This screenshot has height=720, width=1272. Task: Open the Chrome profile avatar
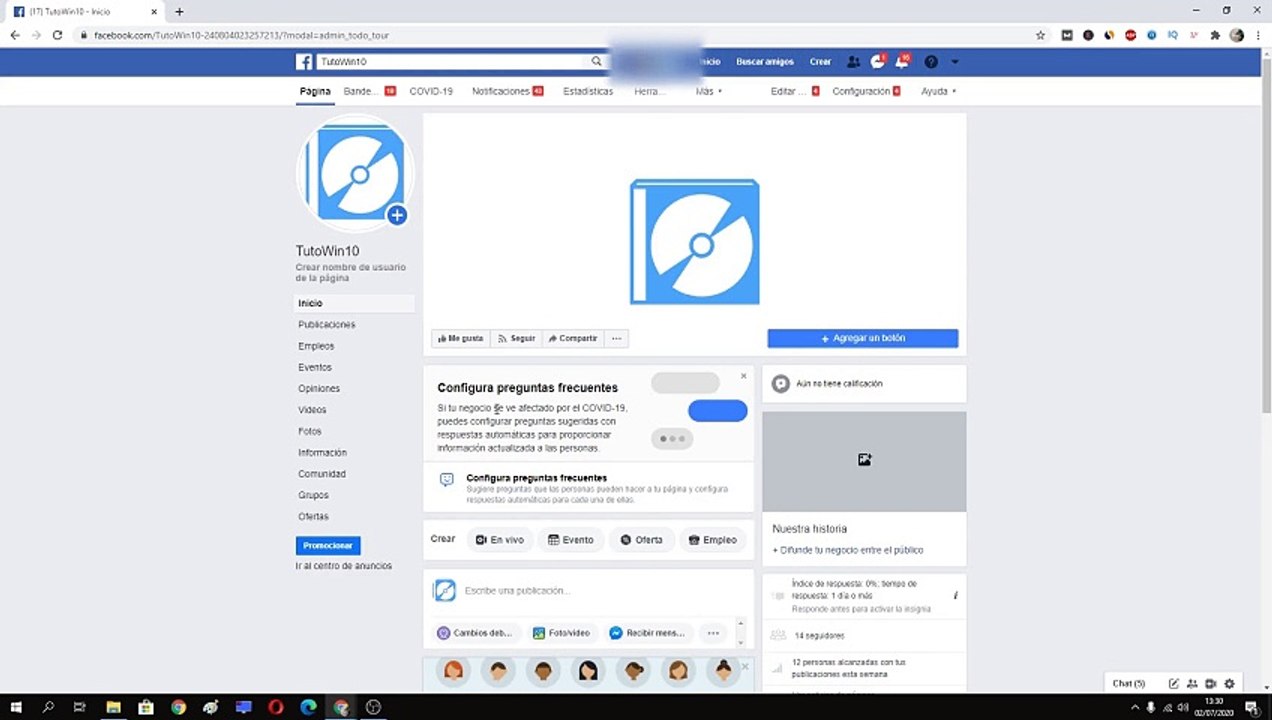pos(1237,35)
